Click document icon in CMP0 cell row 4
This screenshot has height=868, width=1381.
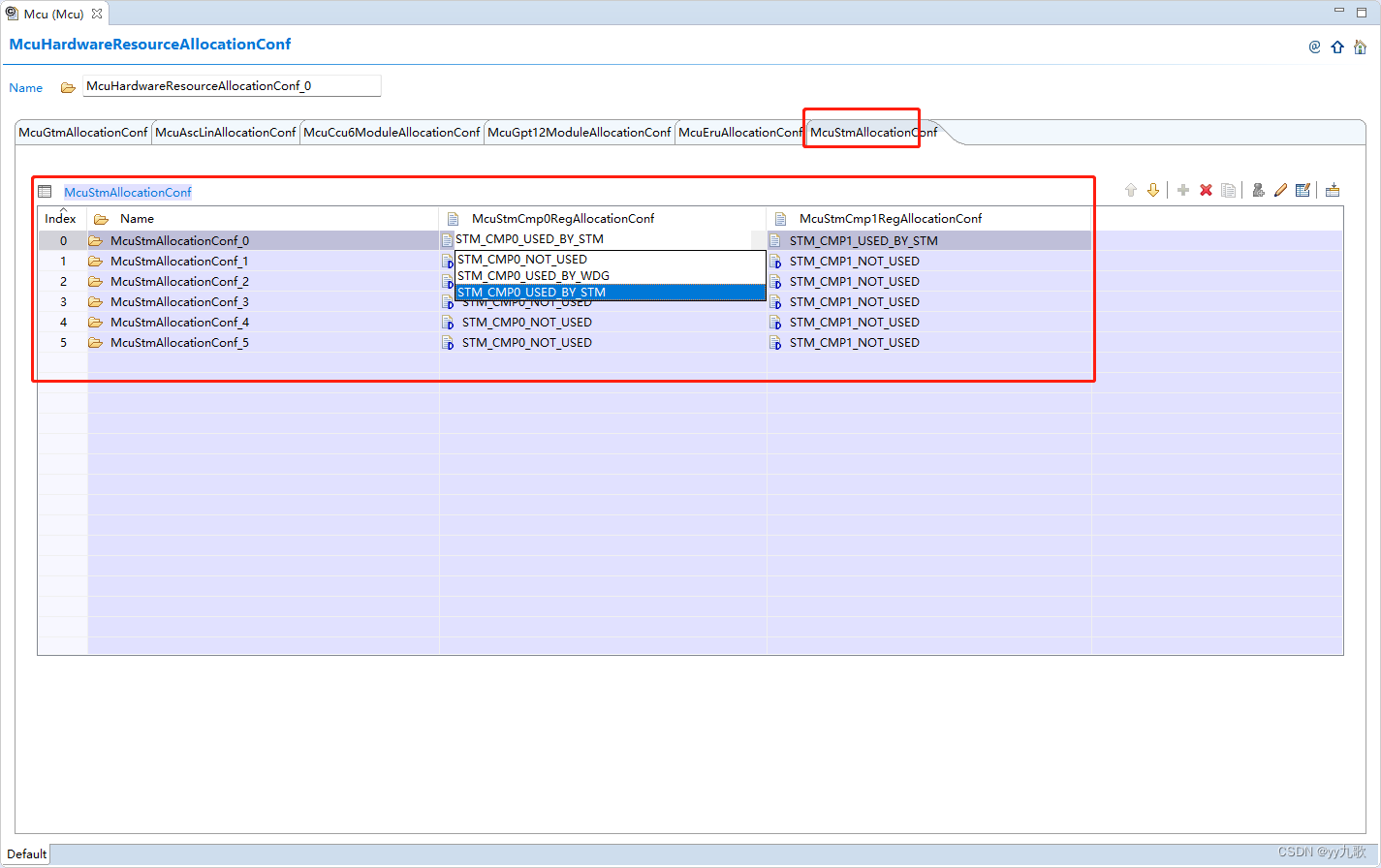pos(448,322)
